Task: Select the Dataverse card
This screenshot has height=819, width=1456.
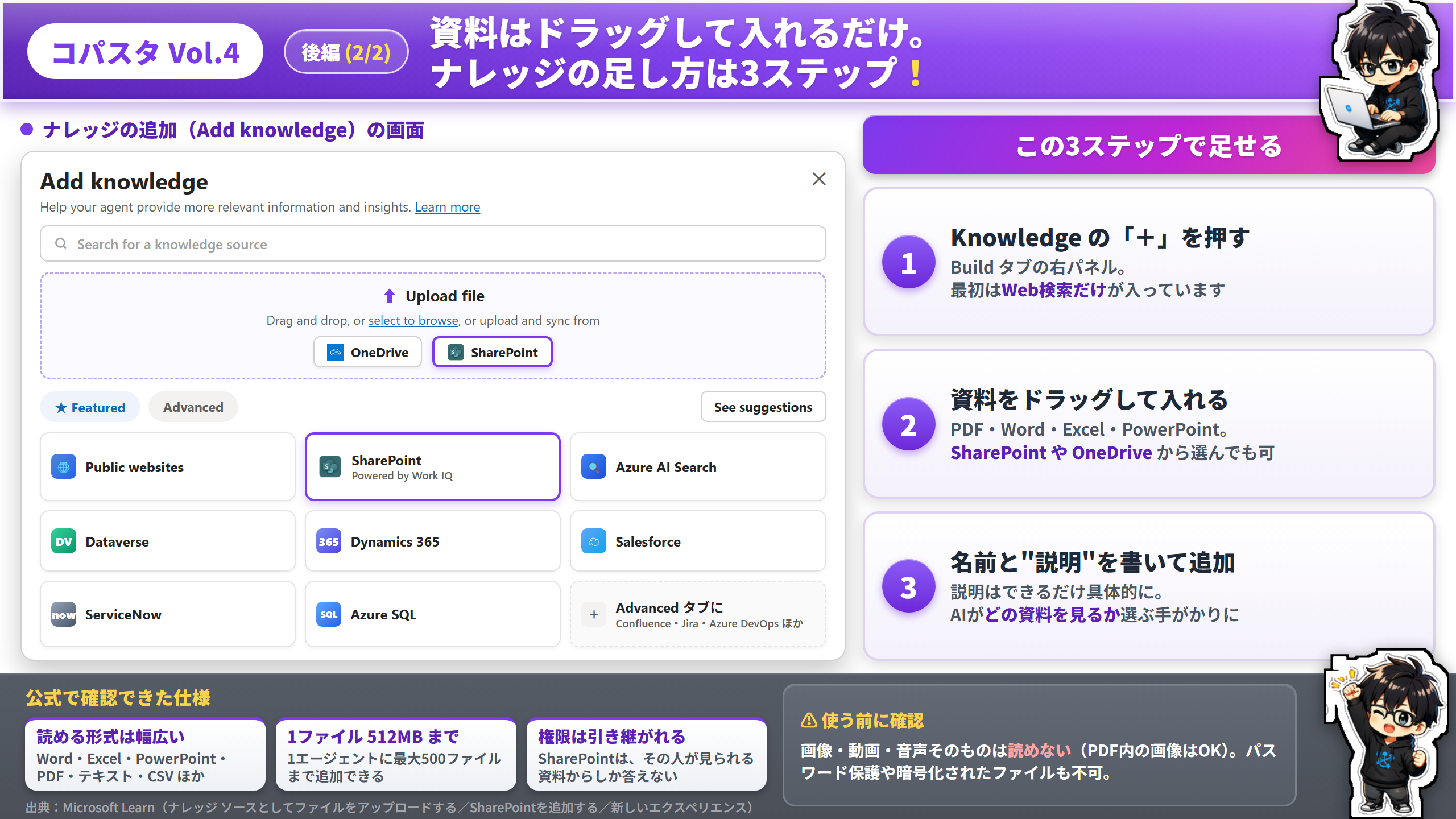Action: 168,541
